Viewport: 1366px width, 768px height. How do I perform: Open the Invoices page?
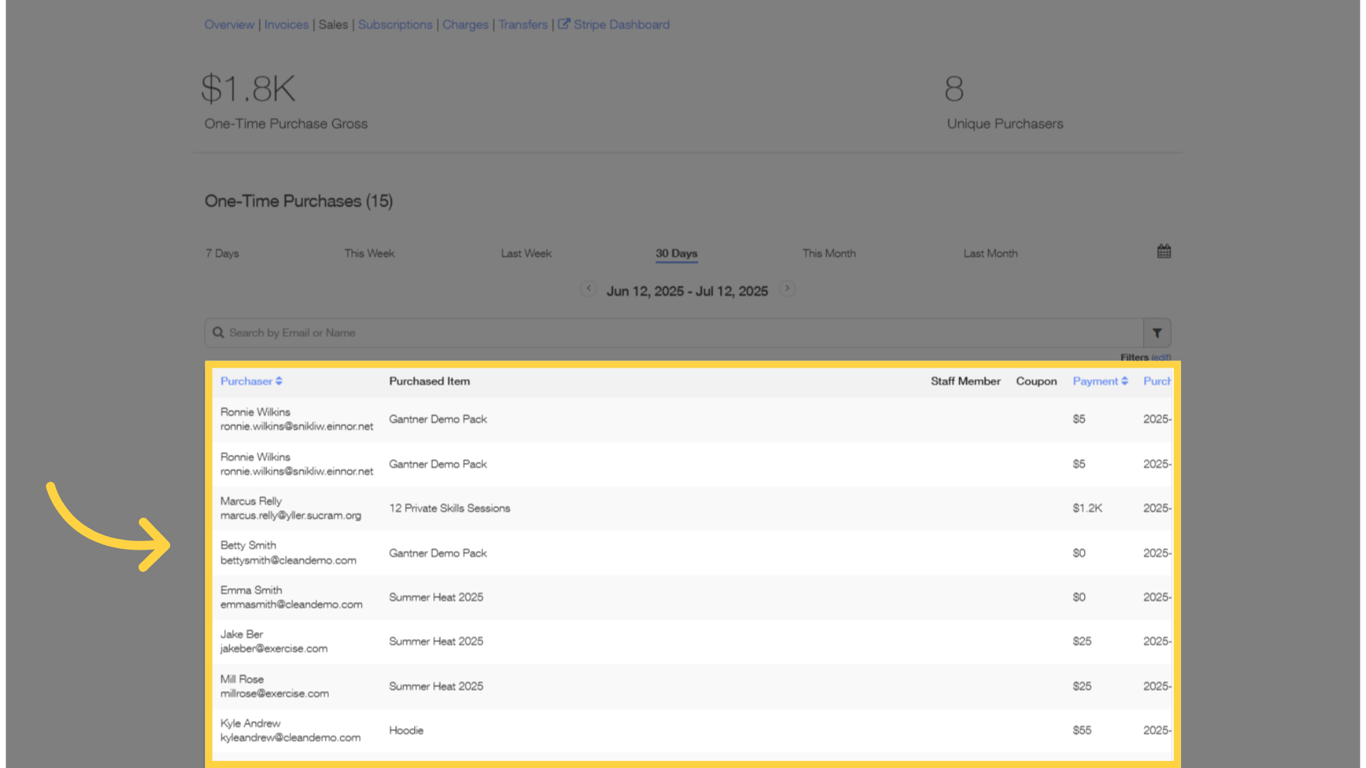click(x=287, y=24)
